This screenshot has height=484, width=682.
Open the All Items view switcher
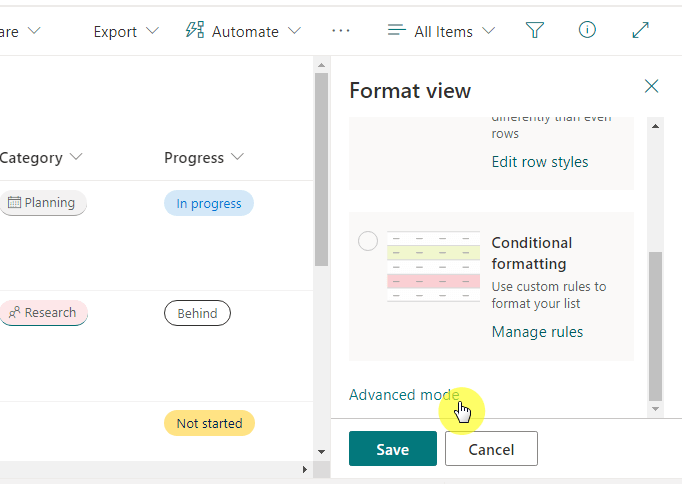(441, 31)
